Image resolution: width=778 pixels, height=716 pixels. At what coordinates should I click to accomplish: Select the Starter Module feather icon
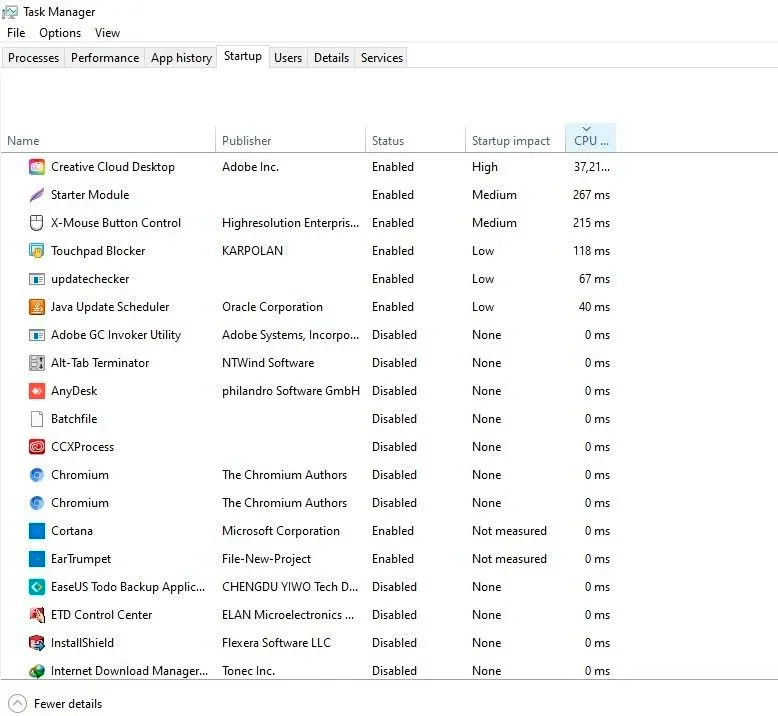pos(37,195)
